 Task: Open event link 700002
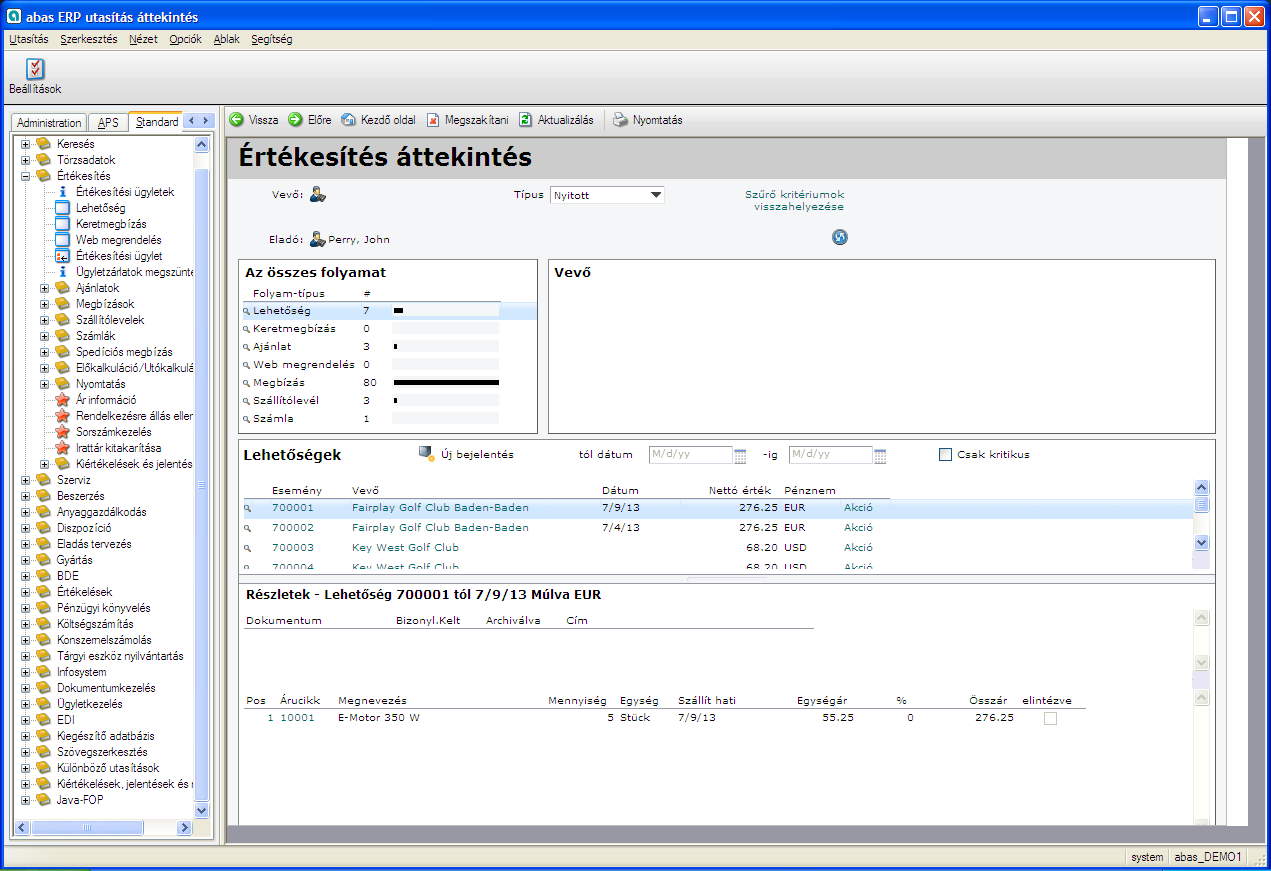293,527
